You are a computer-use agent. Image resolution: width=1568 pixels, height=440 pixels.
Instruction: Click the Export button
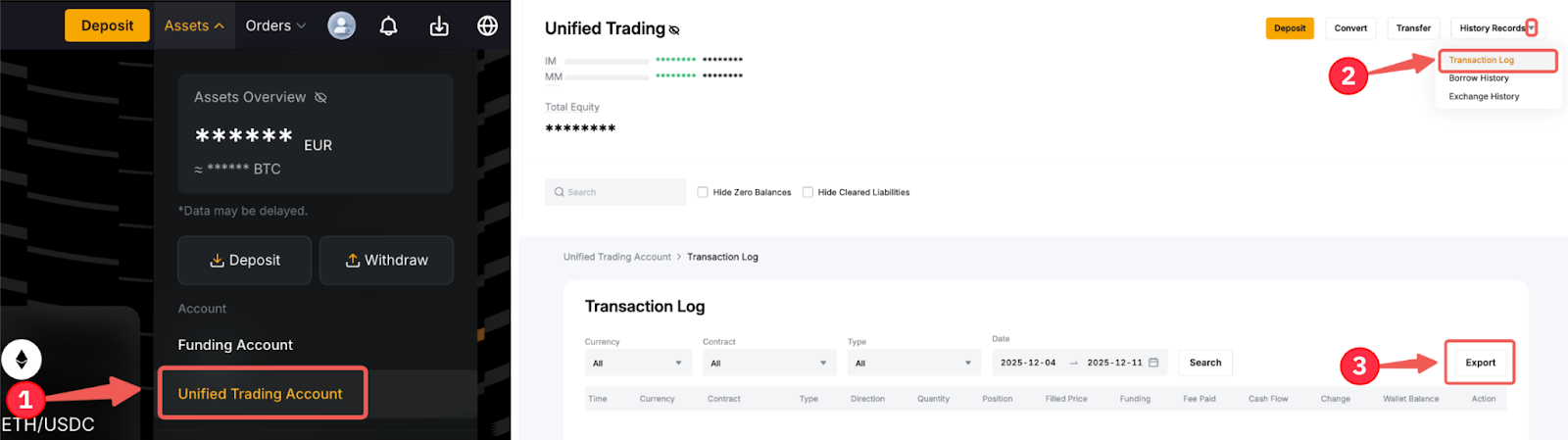click(x=1480, y=363)
